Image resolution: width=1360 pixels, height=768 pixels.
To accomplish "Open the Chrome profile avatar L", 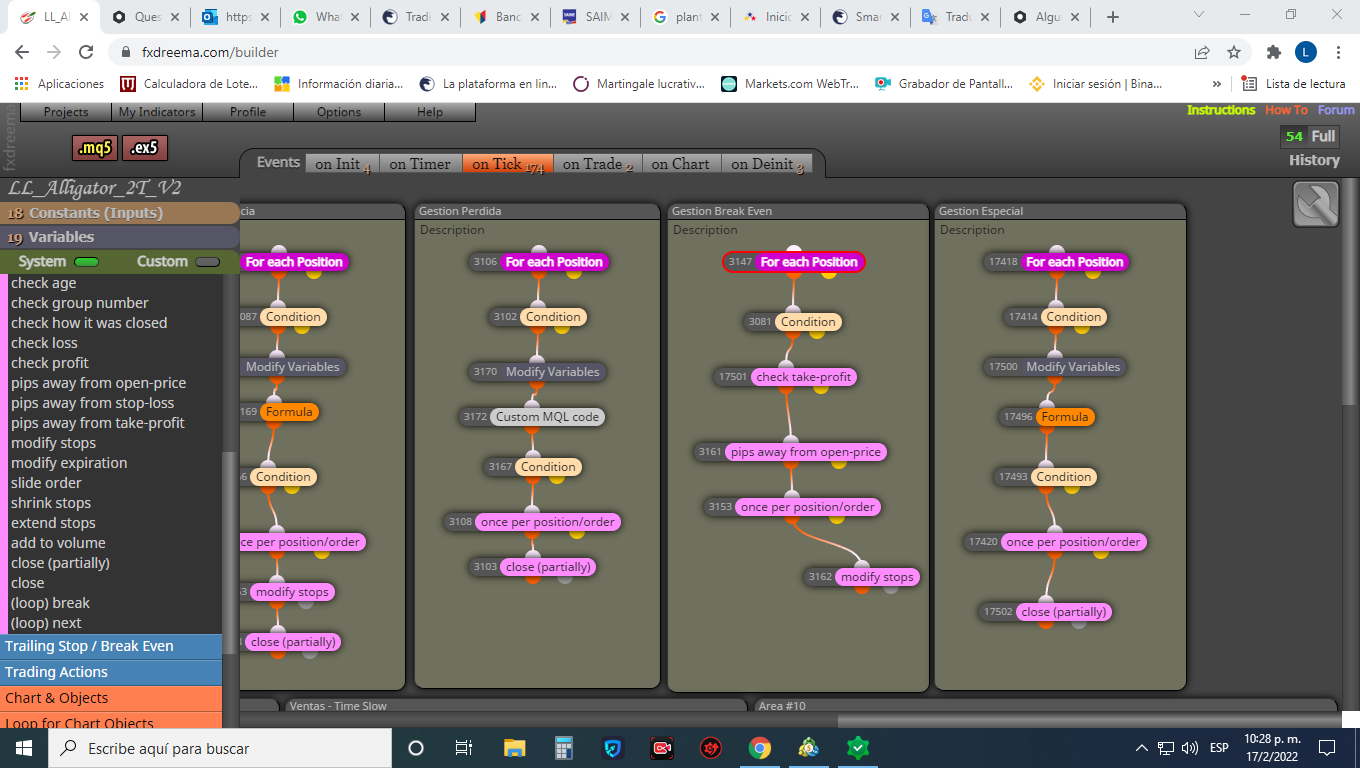I will 1306,52.
